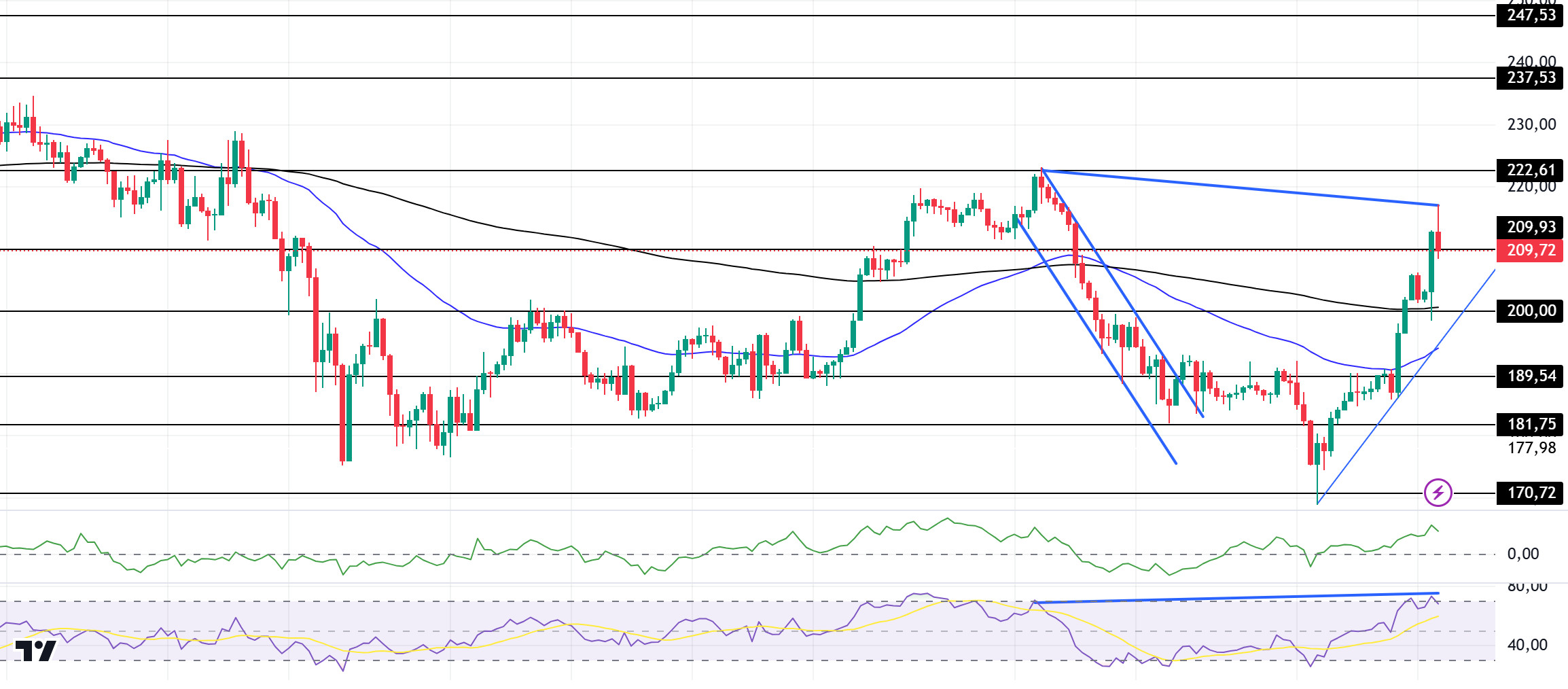
Task: Click the 177,98 price scale value
Action: 1531,448
